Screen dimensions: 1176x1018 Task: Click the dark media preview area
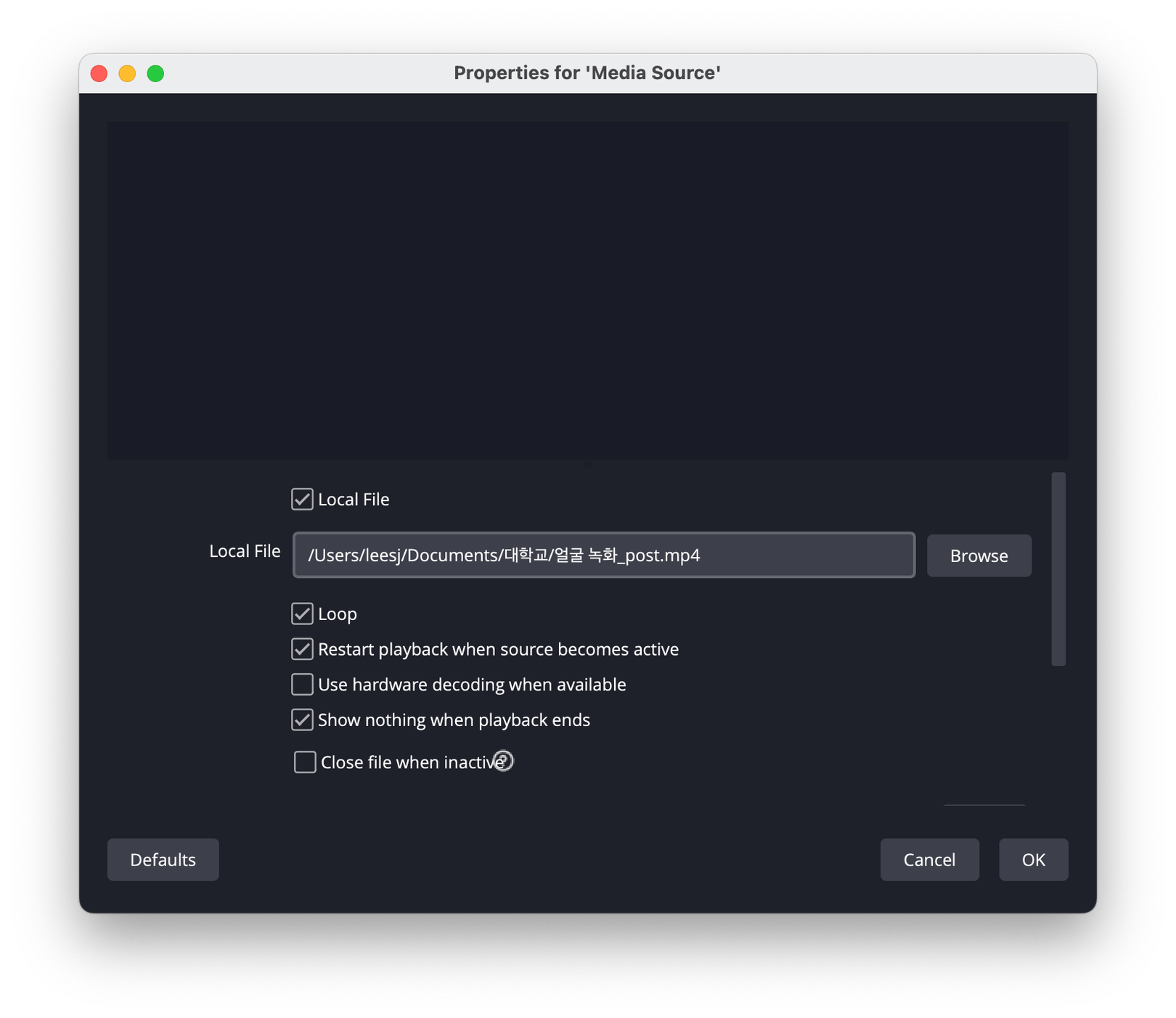pos(587,289)
